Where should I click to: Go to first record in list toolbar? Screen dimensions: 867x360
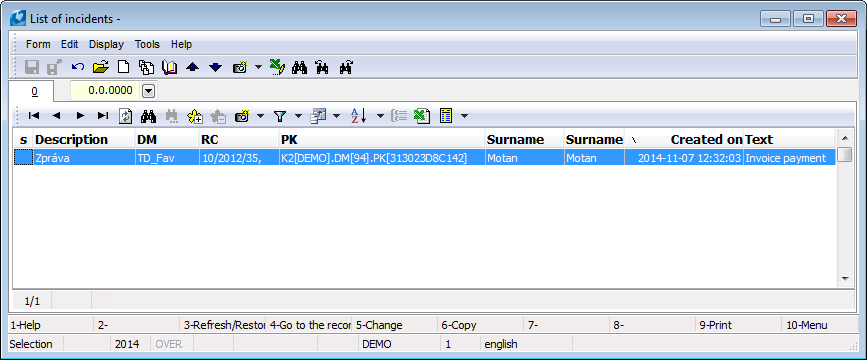pos(34,116)
